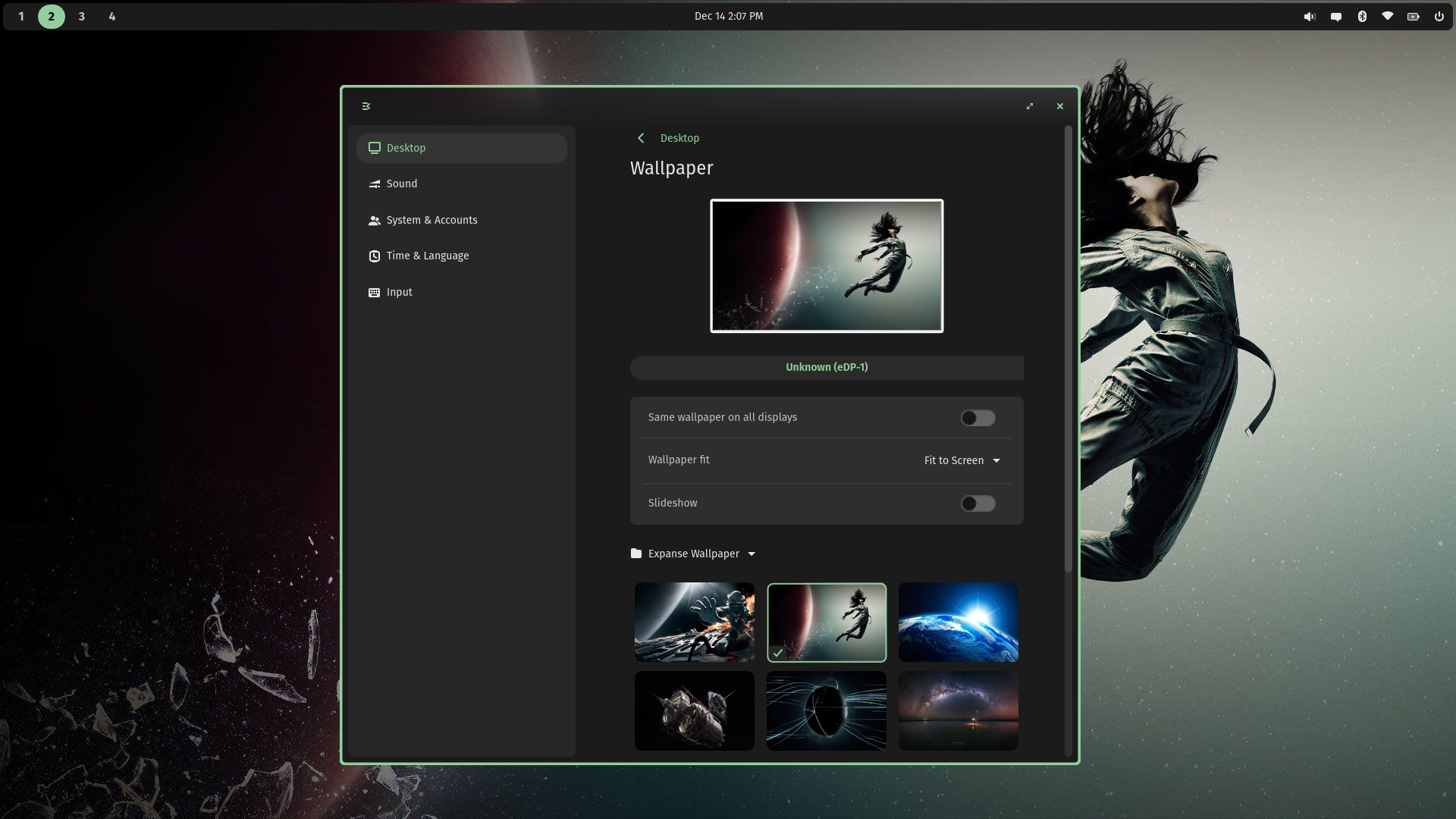This screenshot has width=1456, height=819.
Task: Open the power menu icon
Action: (1439, 16)
